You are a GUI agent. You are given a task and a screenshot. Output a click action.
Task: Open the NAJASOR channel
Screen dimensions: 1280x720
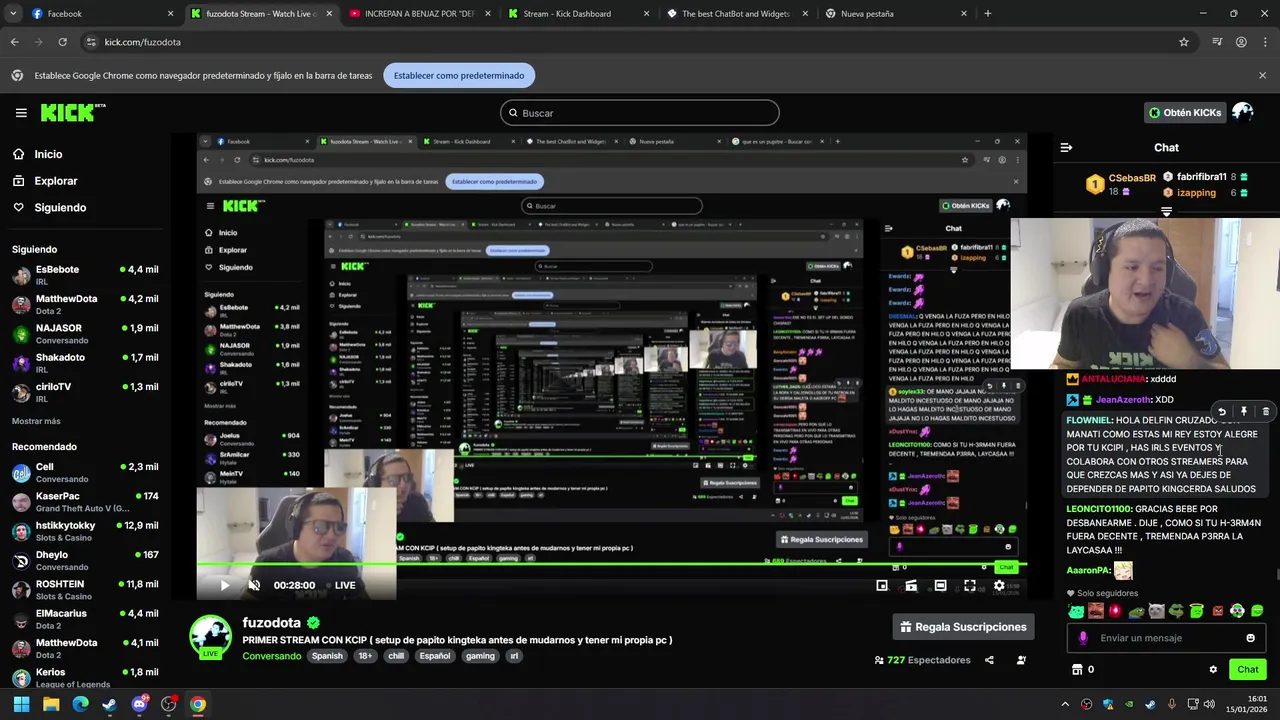(x=85, y=333)
